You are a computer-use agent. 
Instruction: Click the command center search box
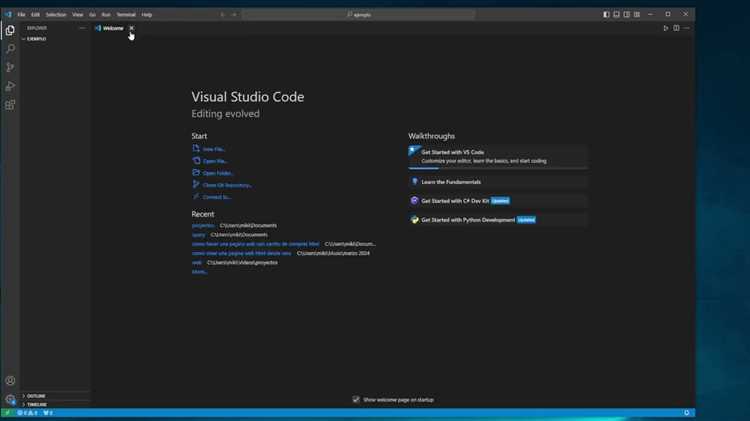point(359,15)
